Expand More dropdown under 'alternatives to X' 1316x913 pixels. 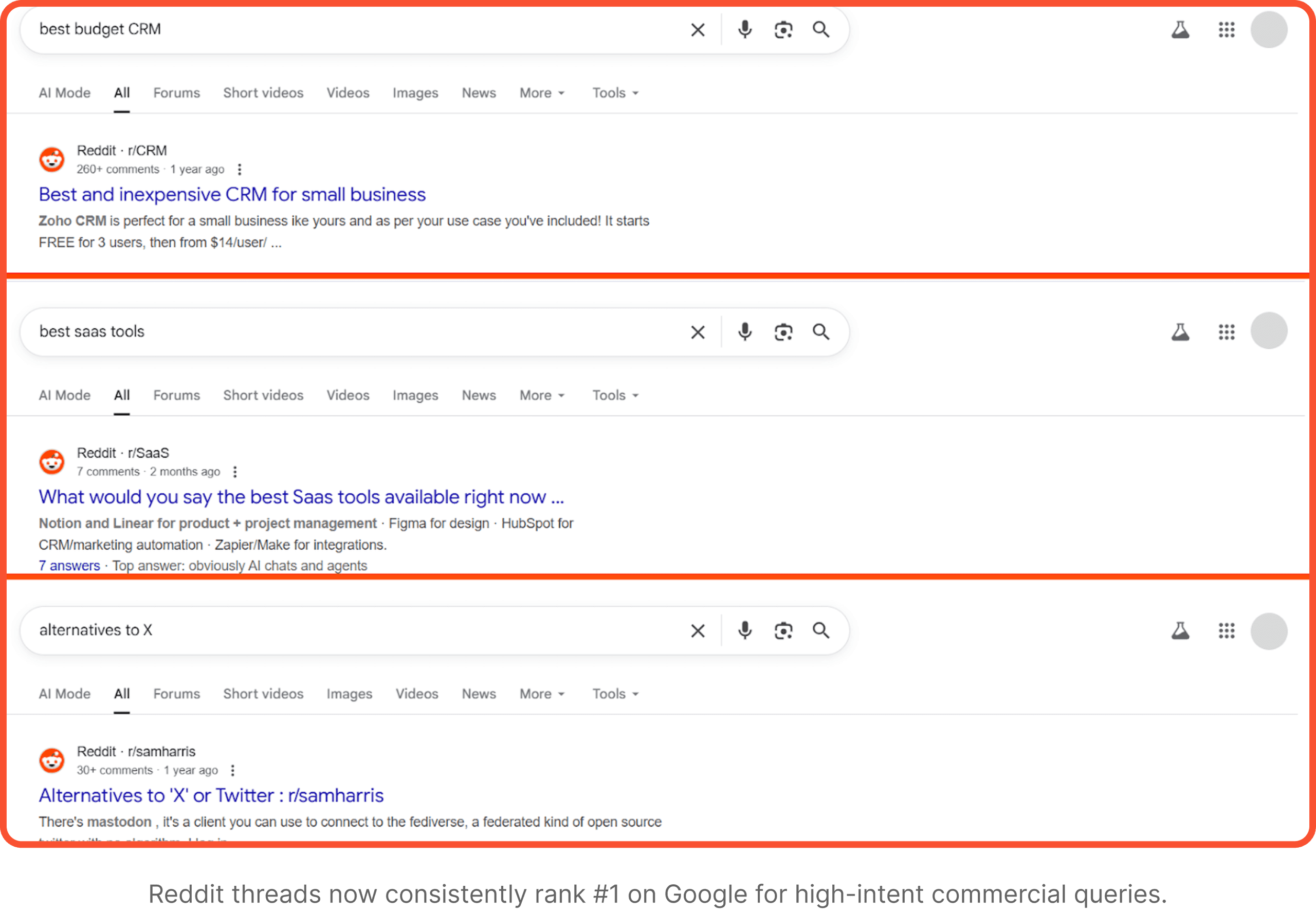pyautogui.click(x=542, y=694)
